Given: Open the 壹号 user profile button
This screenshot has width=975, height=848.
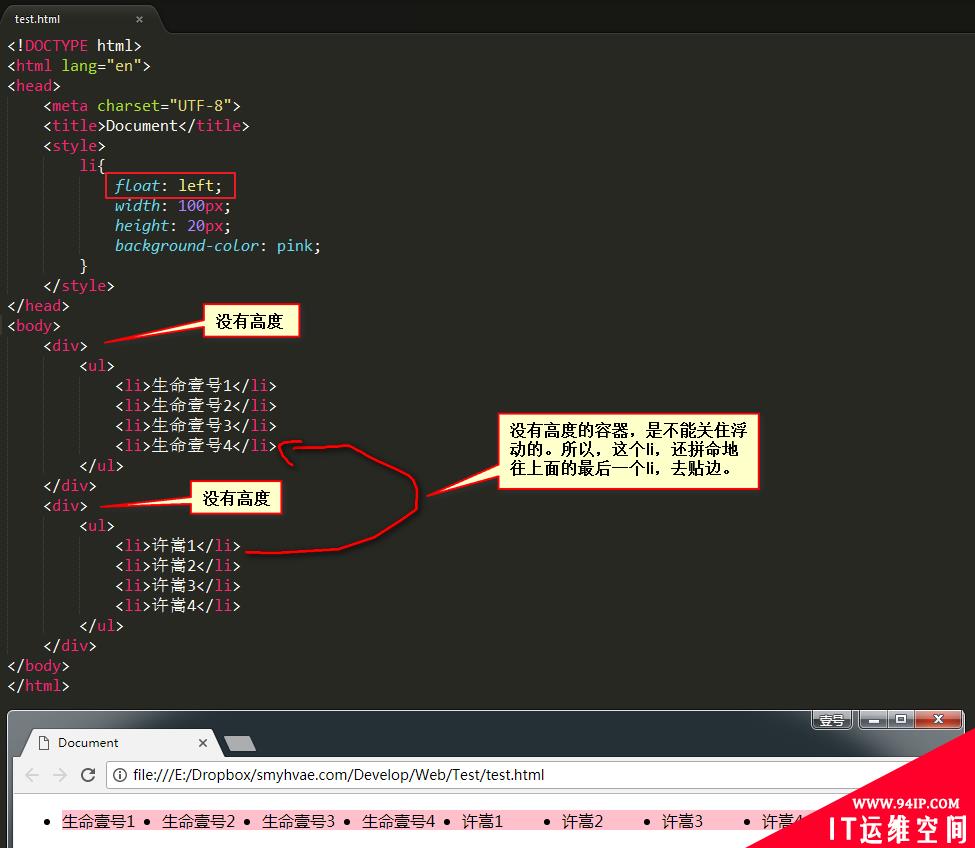Looking at the screenshot, I should coord(831,720).
